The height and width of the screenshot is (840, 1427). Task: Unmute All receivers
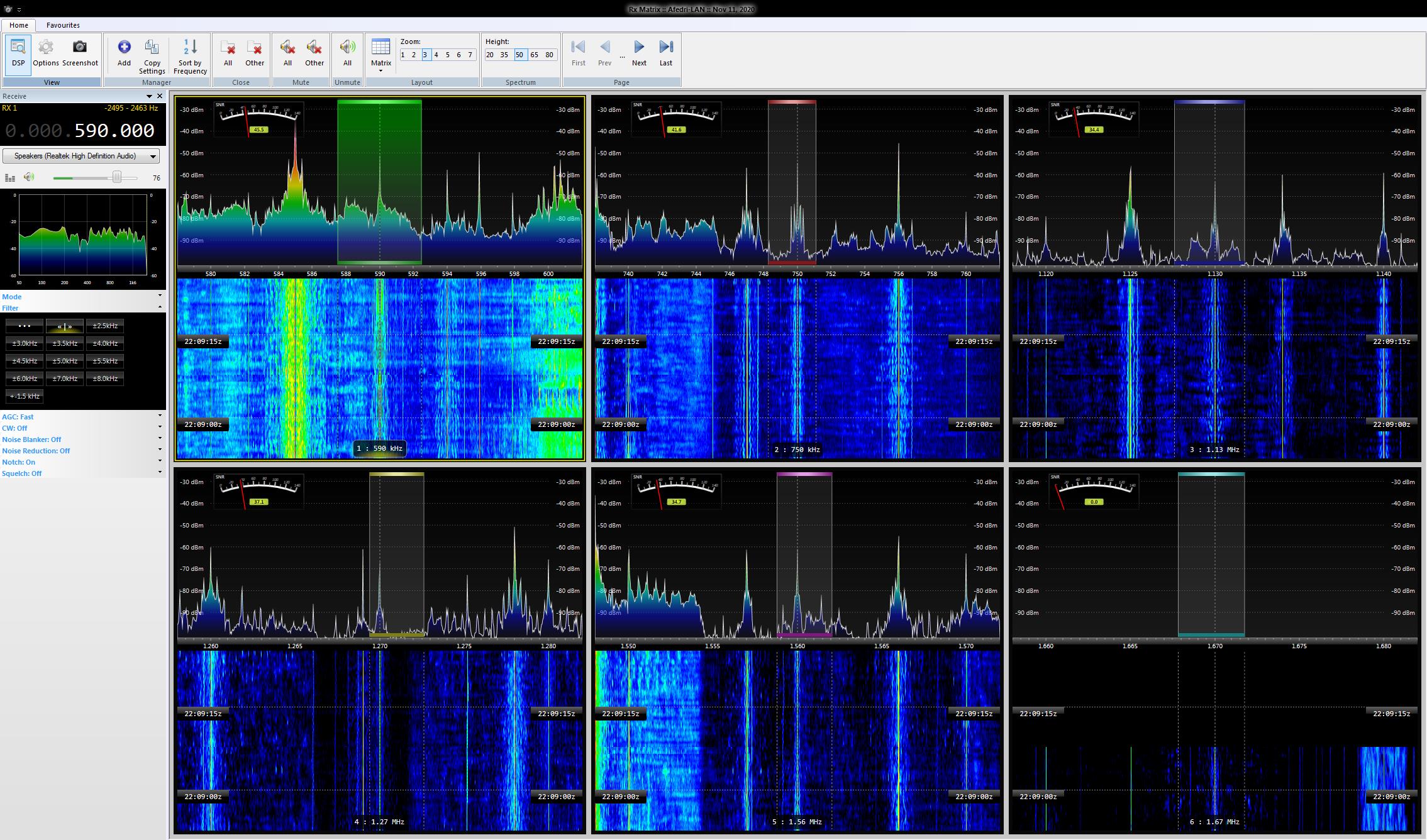coord(347,54)
